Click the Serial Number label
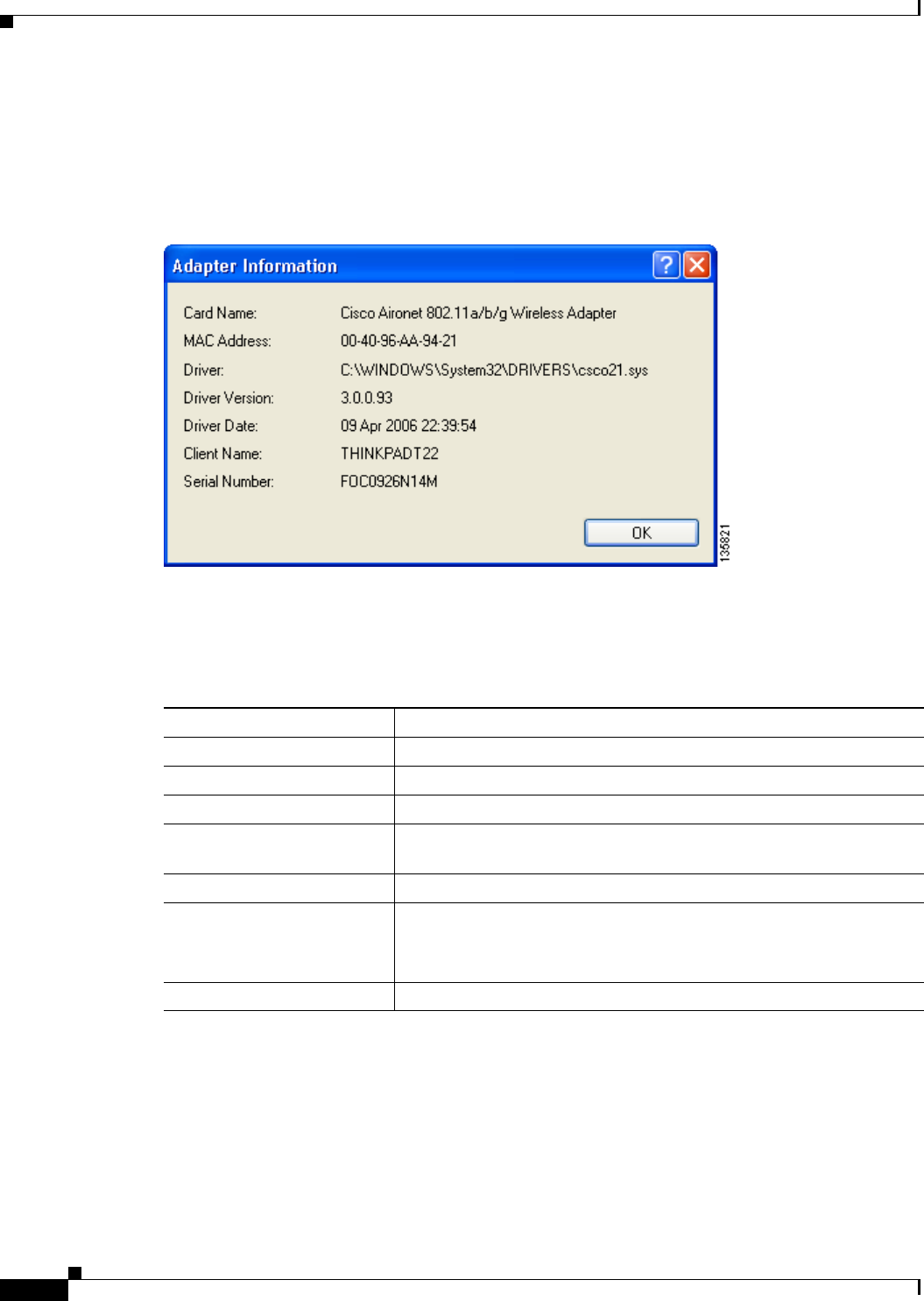 point(229,481)
